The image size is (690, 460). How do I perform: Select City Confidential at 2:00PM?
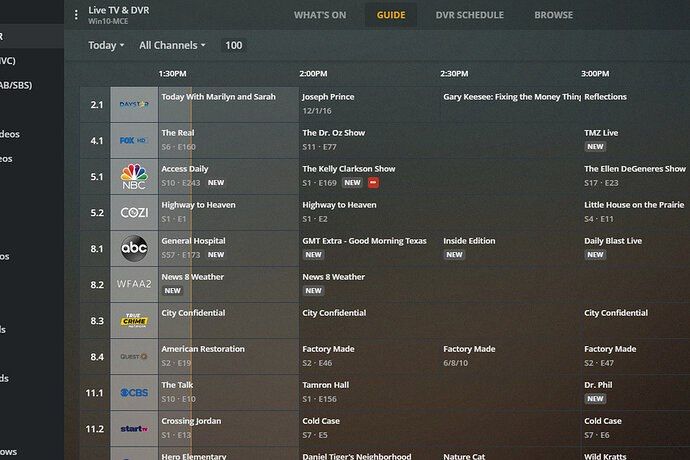[440, 320]
